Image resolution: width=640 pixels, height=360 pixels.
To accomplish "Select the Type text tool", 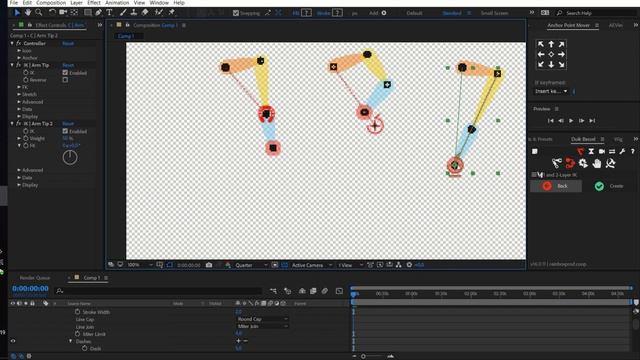I will coord(109,13).
